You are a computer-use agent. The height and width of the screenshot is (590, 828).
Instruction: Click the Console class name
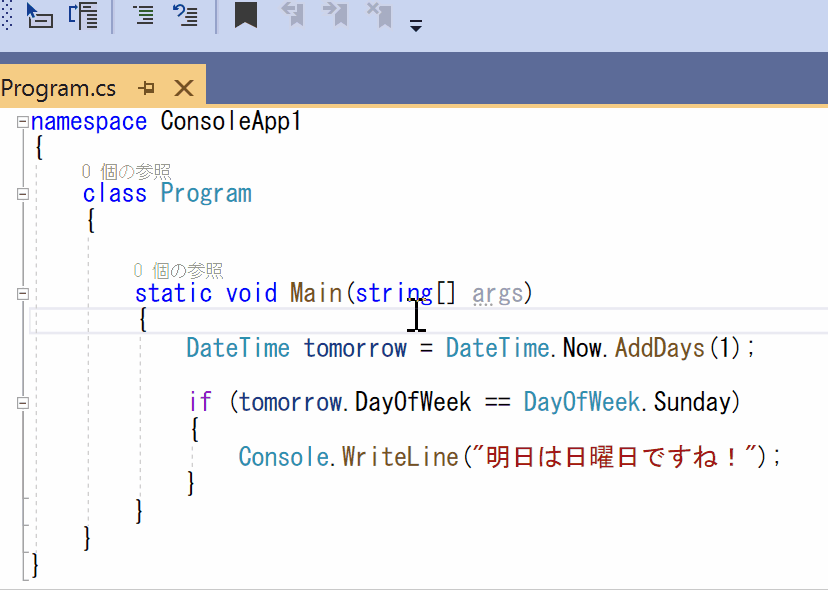coord(284,457)
